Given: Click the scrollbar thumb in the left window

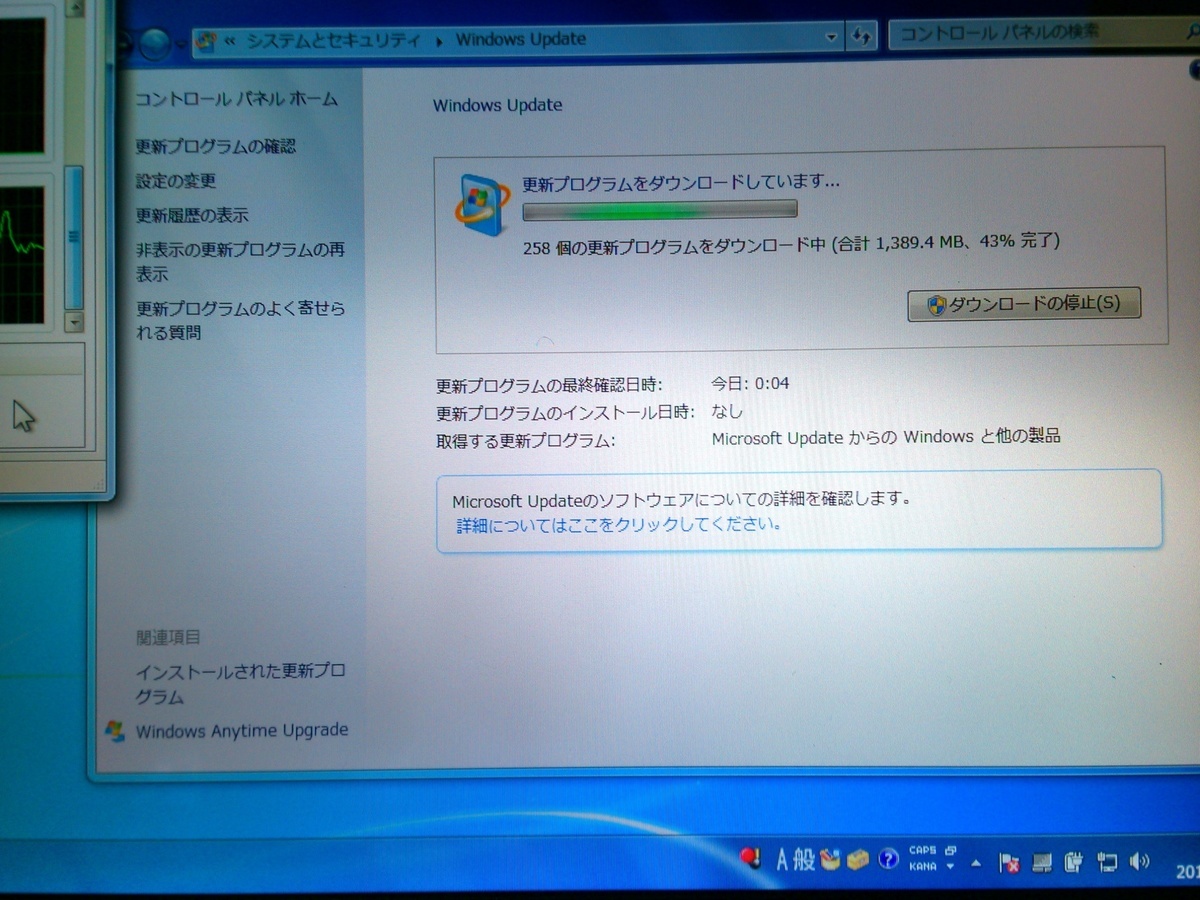Looking at the screenshot, I should [73, 237].
